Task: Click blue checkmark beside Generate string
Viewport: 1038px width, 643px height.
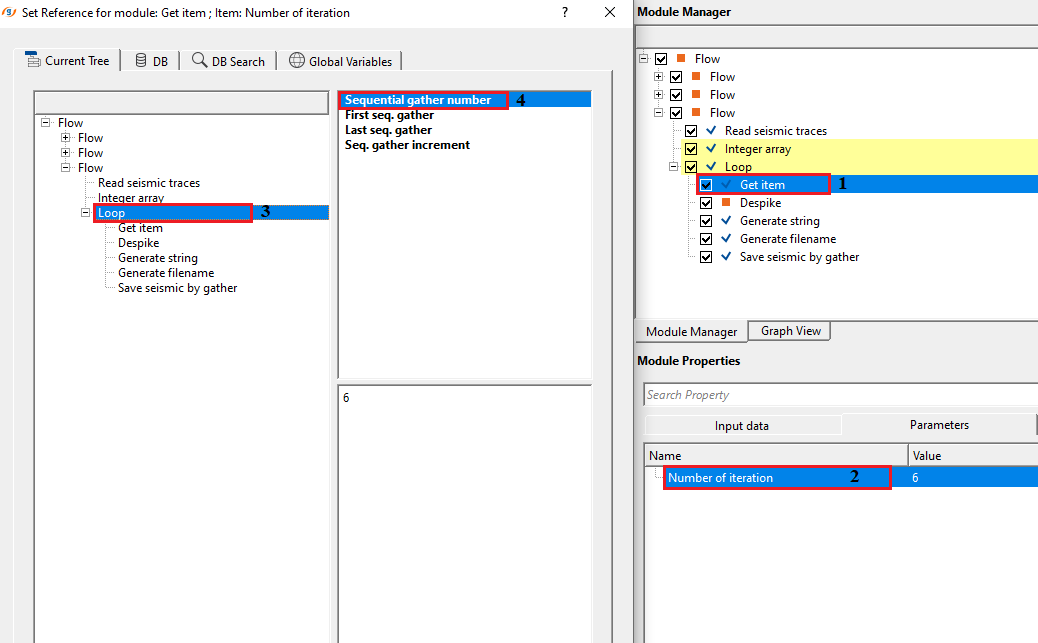Action: (x=726, y=220)
